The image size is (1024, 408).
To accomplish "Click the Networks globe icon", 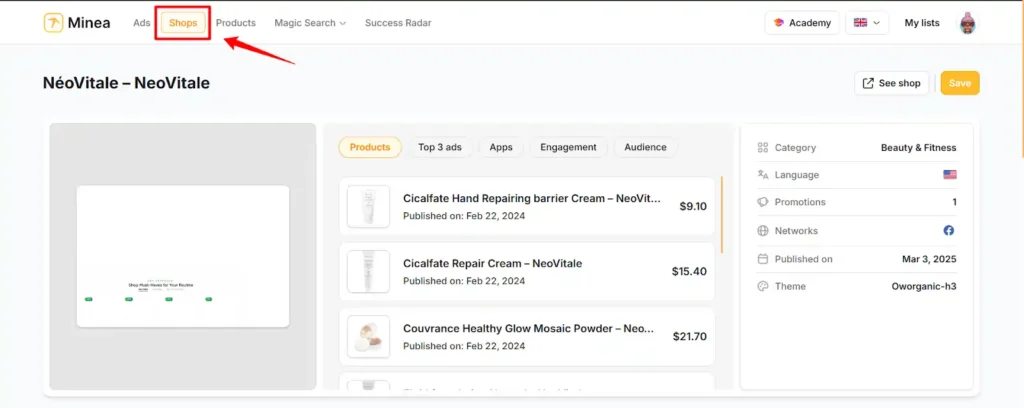I will (x=762, y=230).
